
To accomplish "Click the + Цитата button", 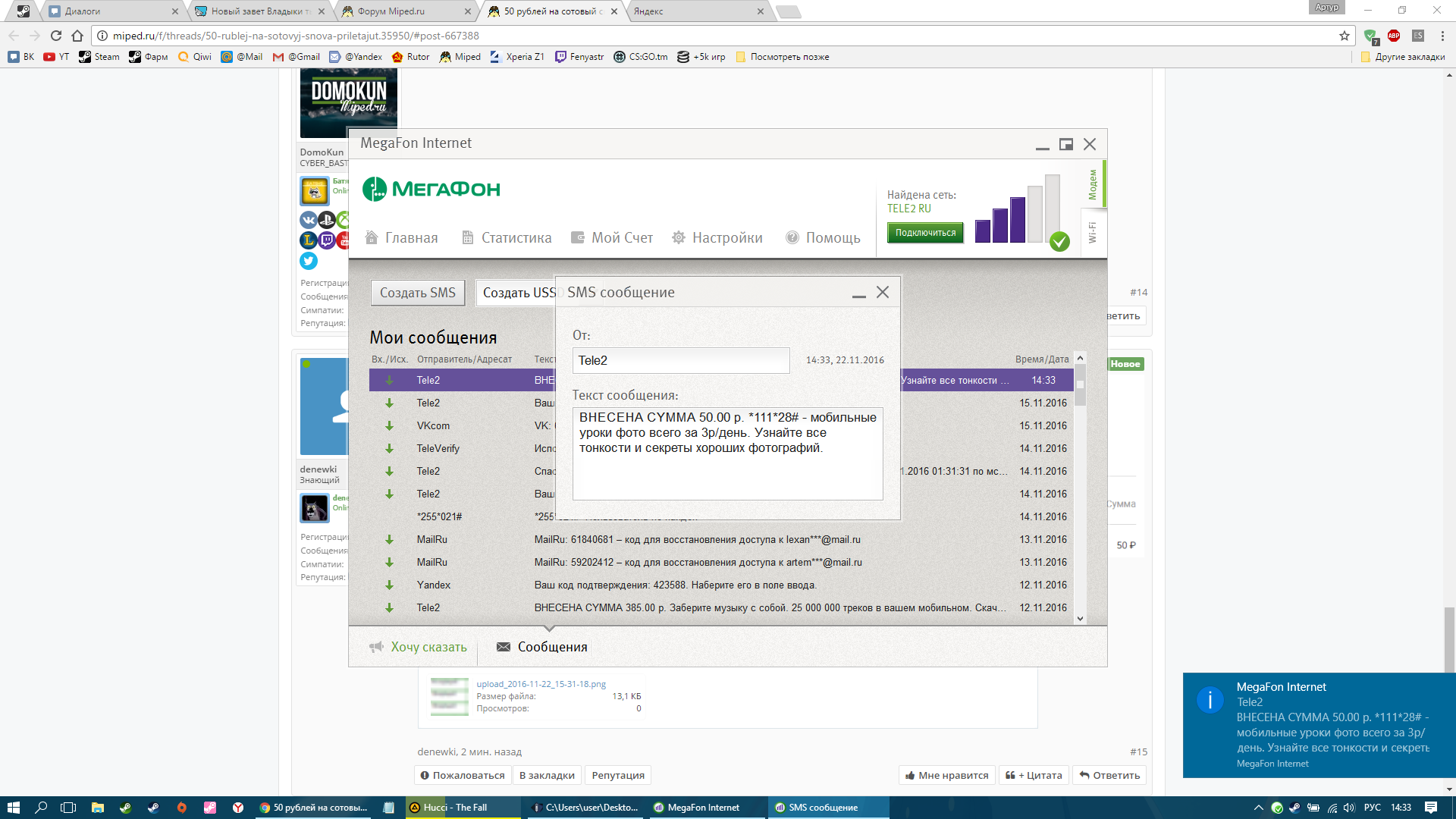I will (1034, 775).
